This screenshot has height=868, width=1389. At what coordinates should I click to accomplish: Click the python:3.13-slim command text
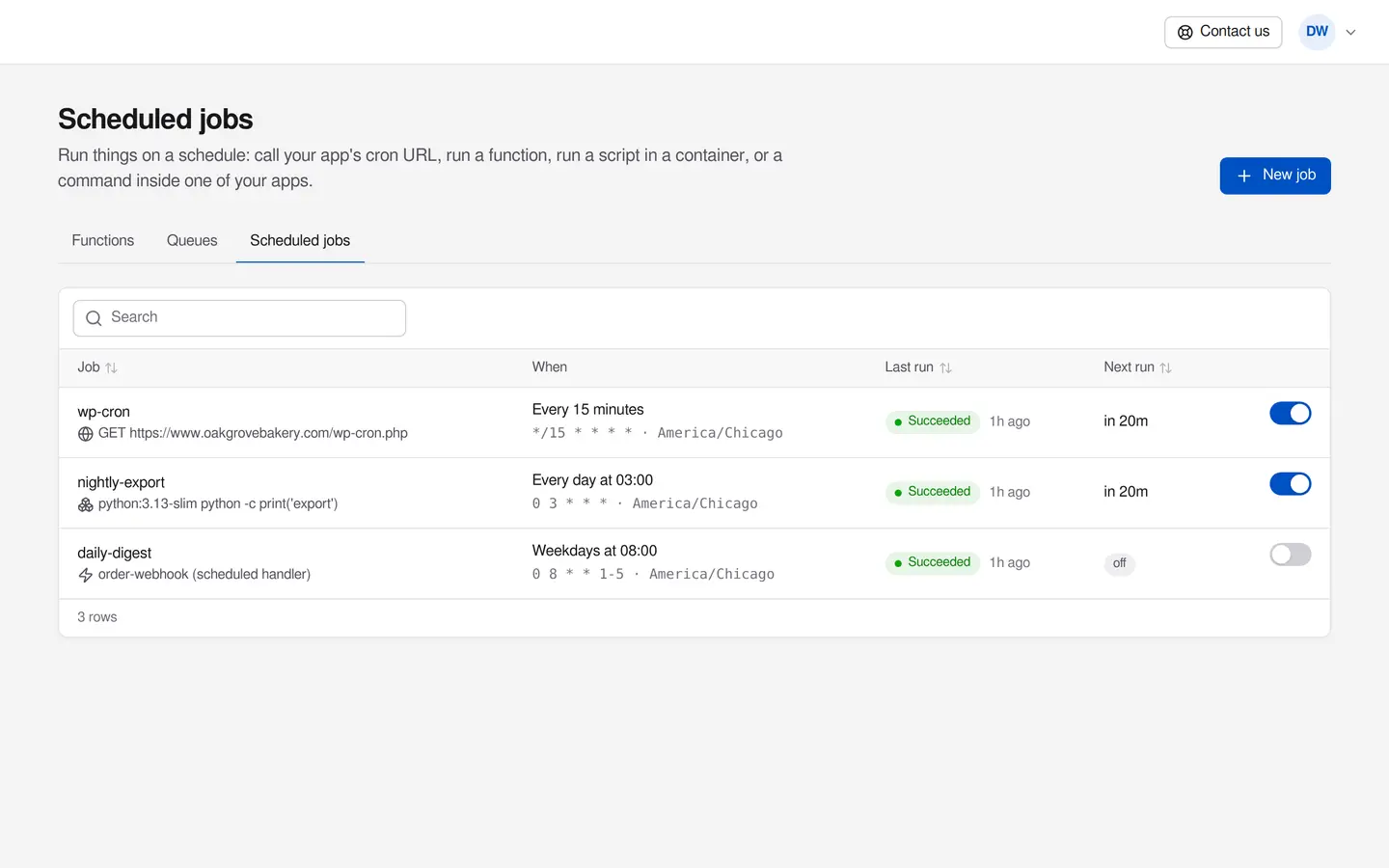tap(218, 503)
